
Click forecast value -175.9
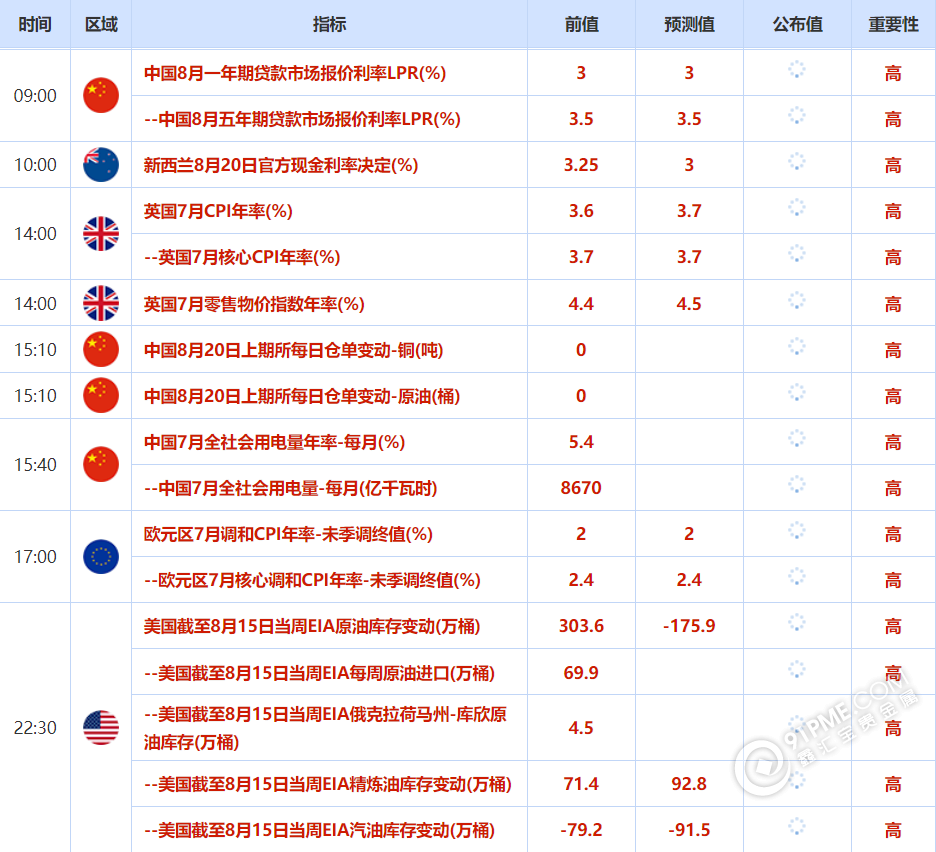pos(689,626)
